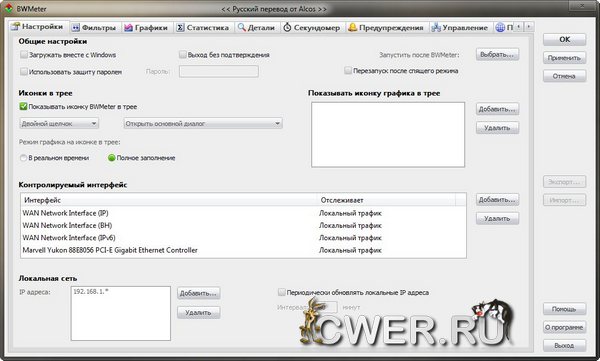Open the Предупреждения tab
This screenshot has width=600, height=361.
coord(386,28)
